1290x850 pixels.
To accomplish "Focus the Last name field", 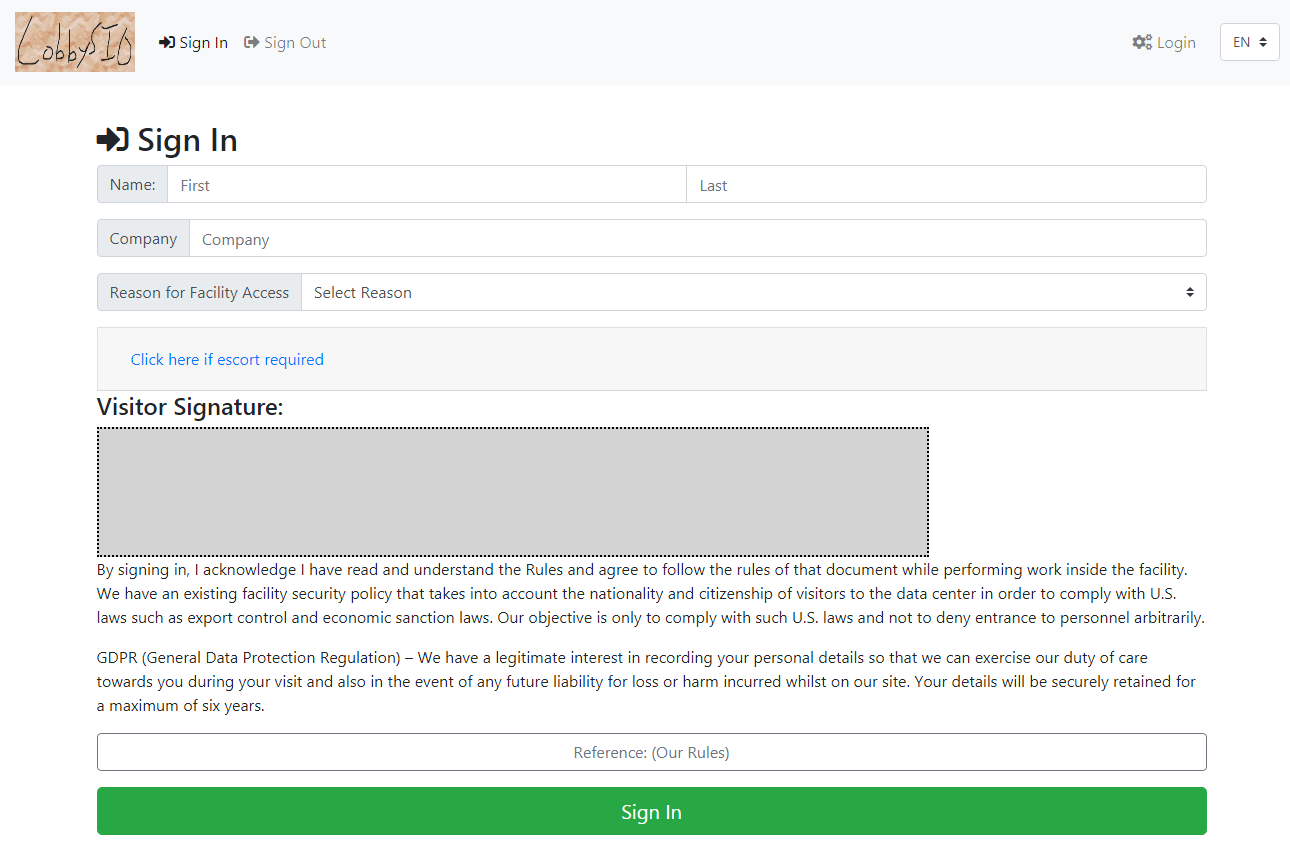I will 945,185.
